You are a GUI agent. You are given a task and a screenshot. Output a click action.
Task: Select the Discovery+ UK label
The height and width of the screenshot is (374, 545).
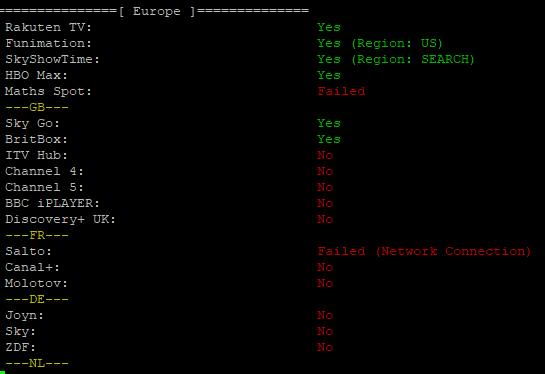(60, 219)
